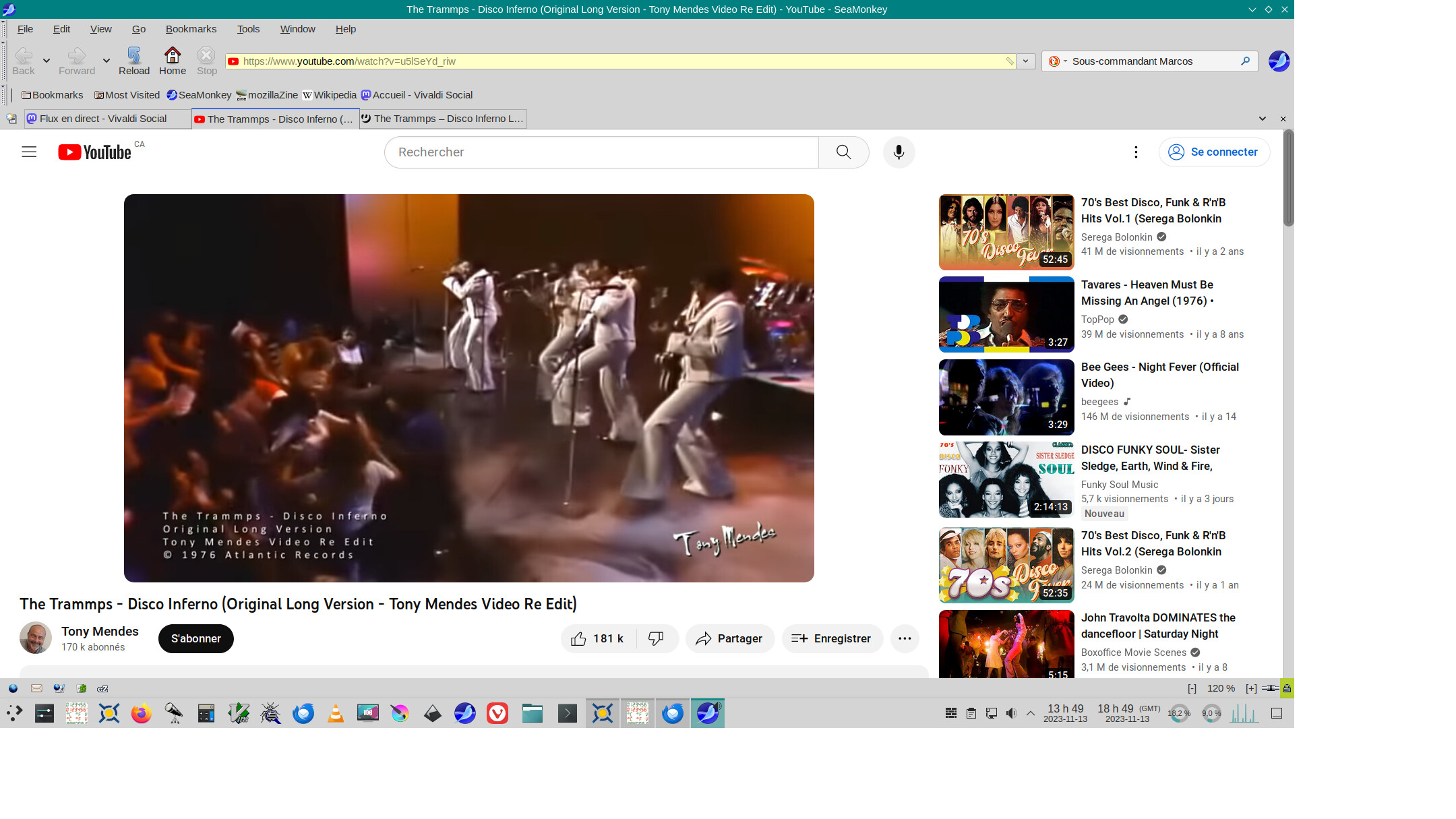Open the Bookmarks menu
The height and width of the screenshot is (819, 1456).
pyautogui.click(x=191, y=29)
